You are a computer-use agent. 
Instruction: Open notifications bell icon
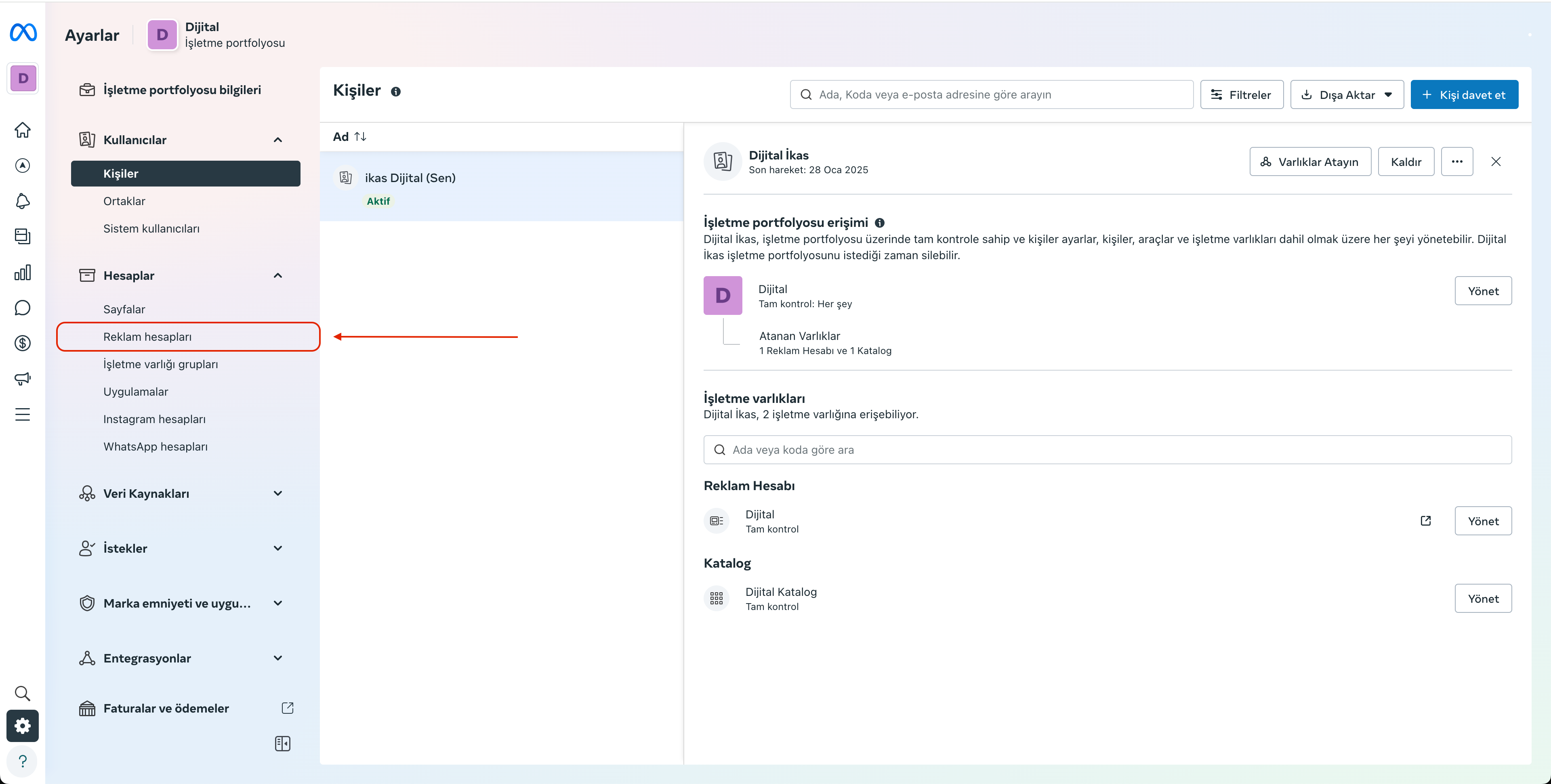(23, 201)
